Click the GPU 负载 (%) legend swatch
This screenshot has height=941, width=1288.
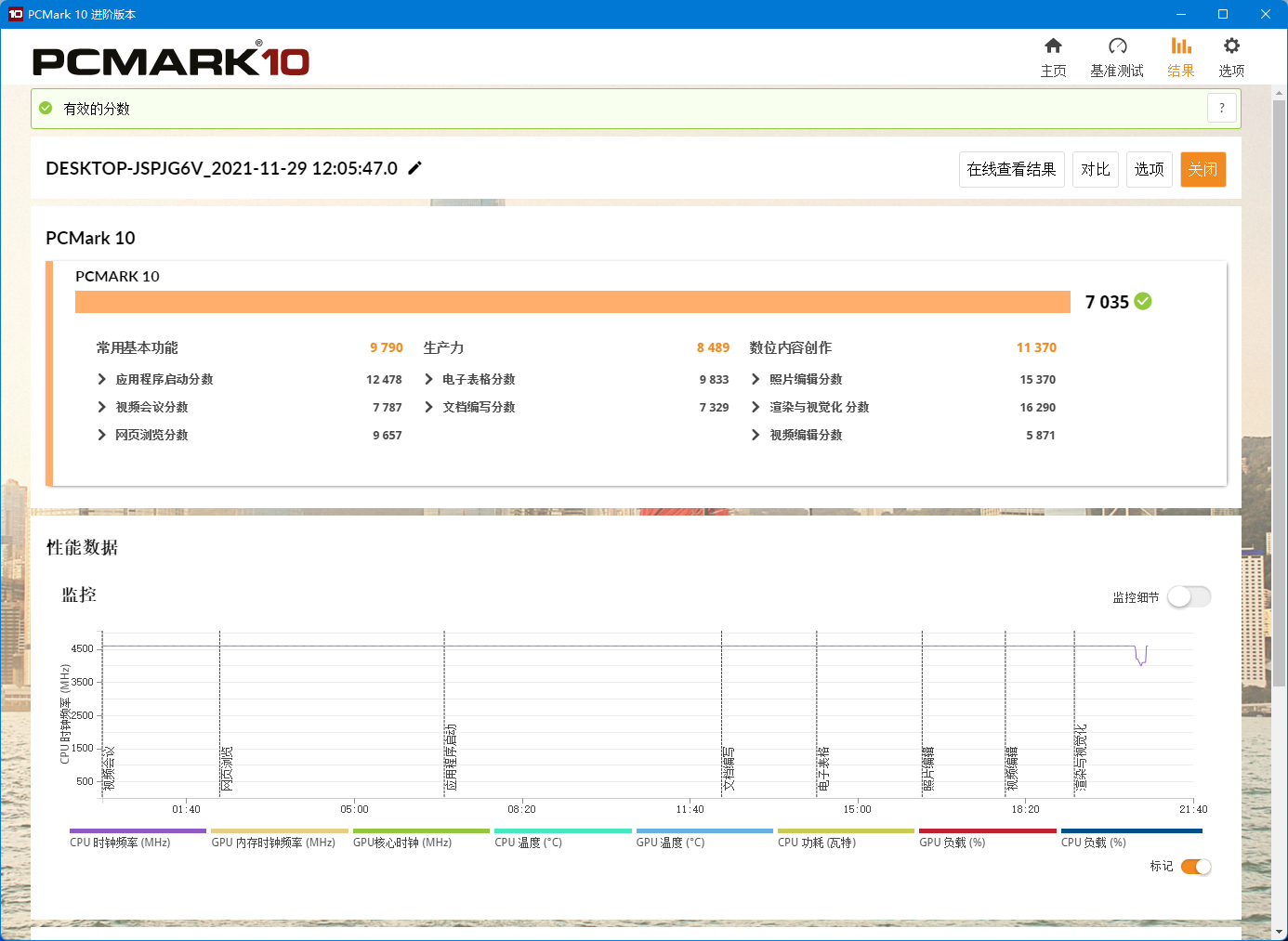click(988, 830)
